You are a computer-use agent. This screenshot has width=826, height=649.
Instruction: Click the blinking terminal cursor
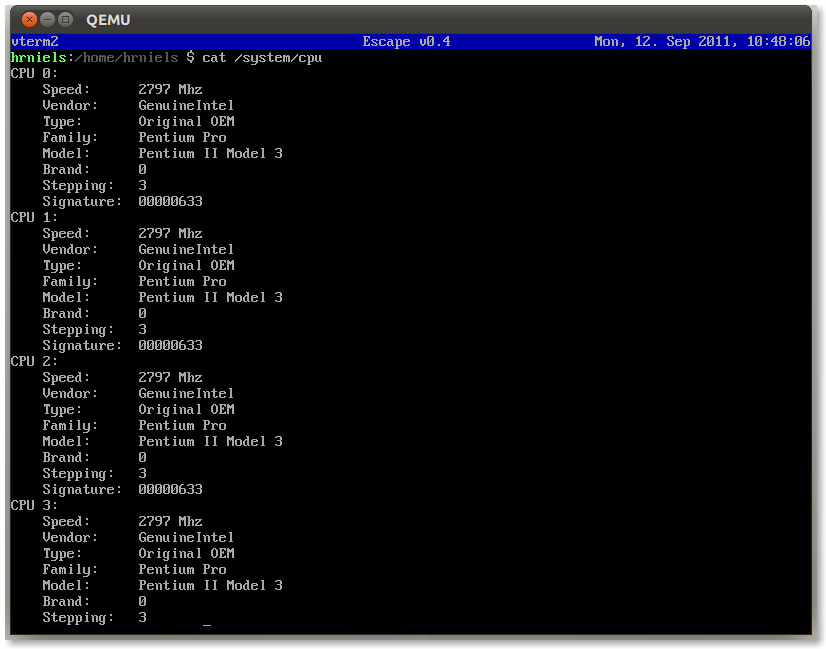coord(206,625)
